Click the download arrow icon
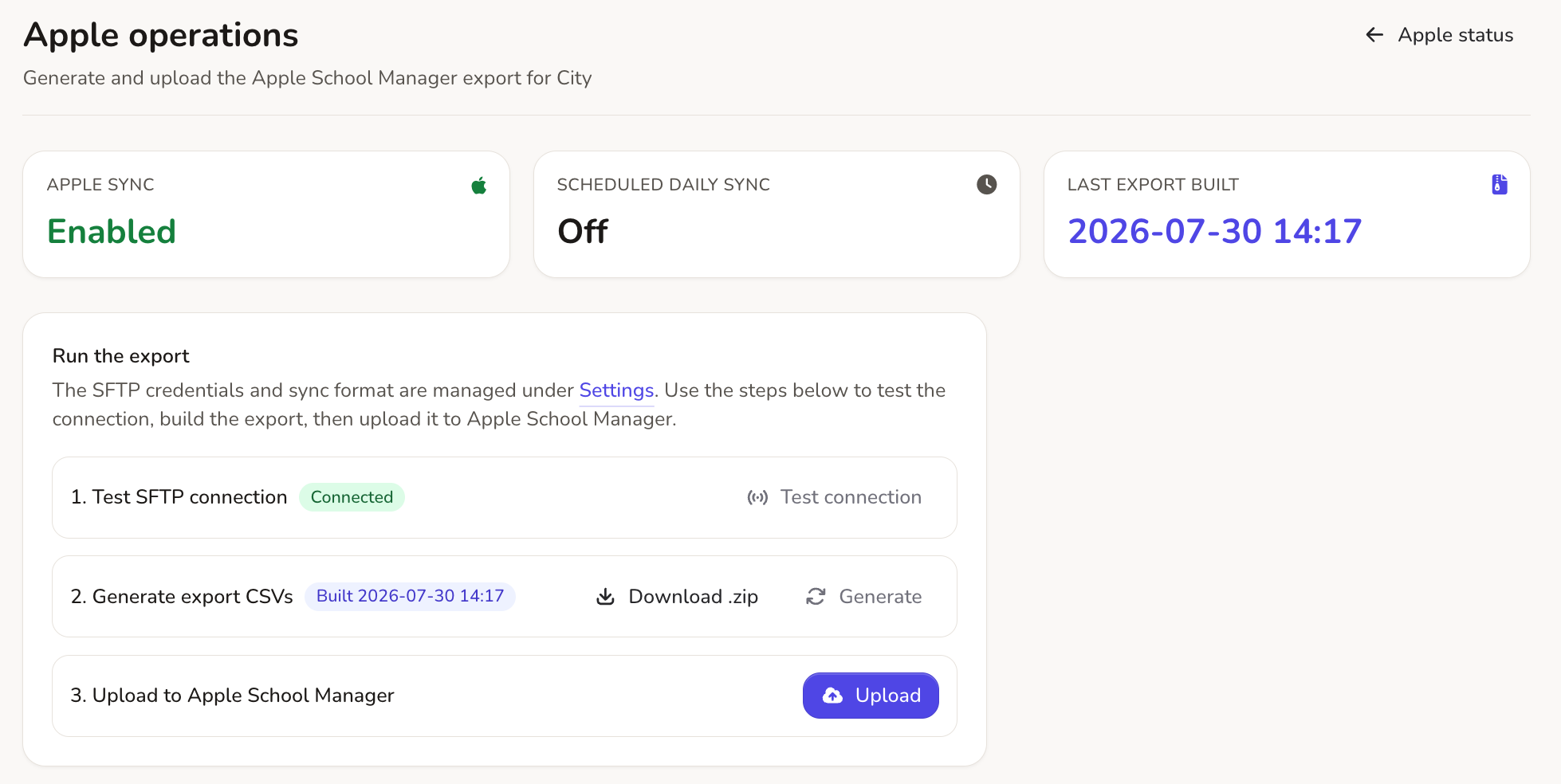 click(x=606, y=597)
